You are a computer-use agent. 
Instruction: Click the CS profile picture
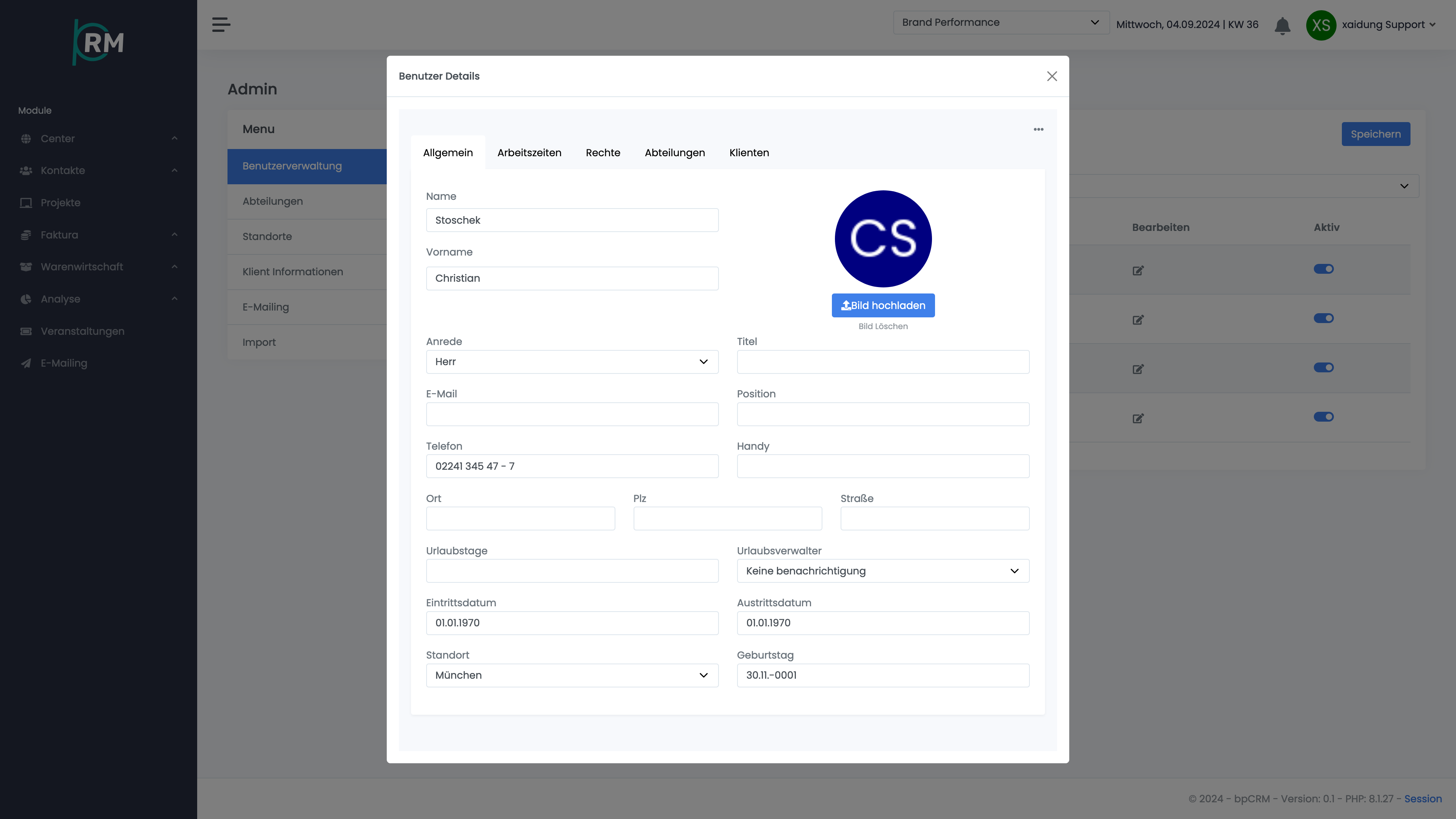pos(883,238)
